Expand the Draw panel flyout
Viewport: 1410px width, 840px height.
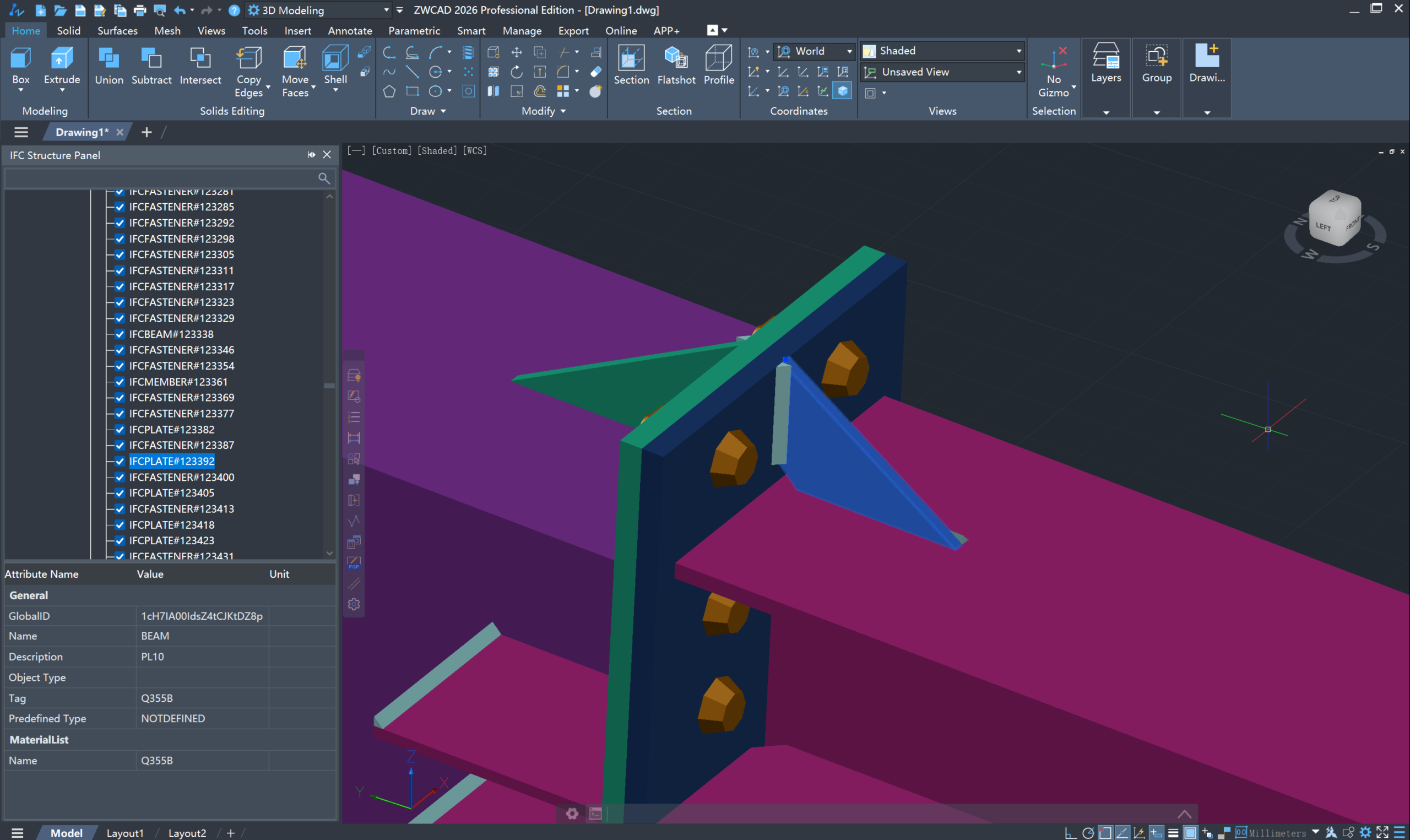[x=428, y=111]
